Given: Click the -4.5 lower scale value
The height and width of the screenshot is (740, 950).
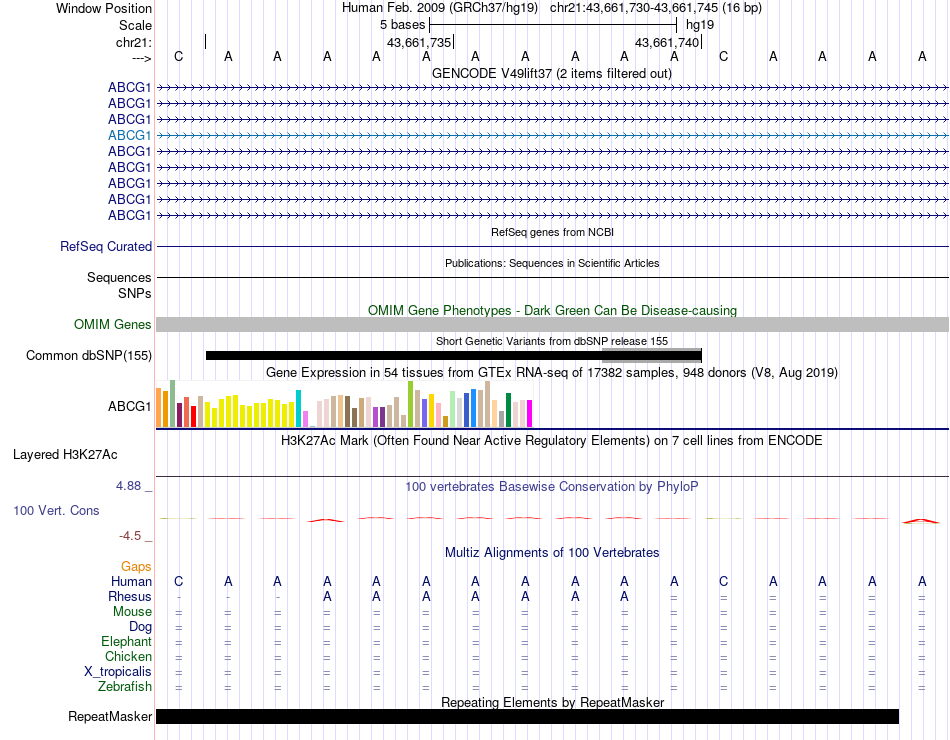Looking at the screenshot, I should point(130,536).
